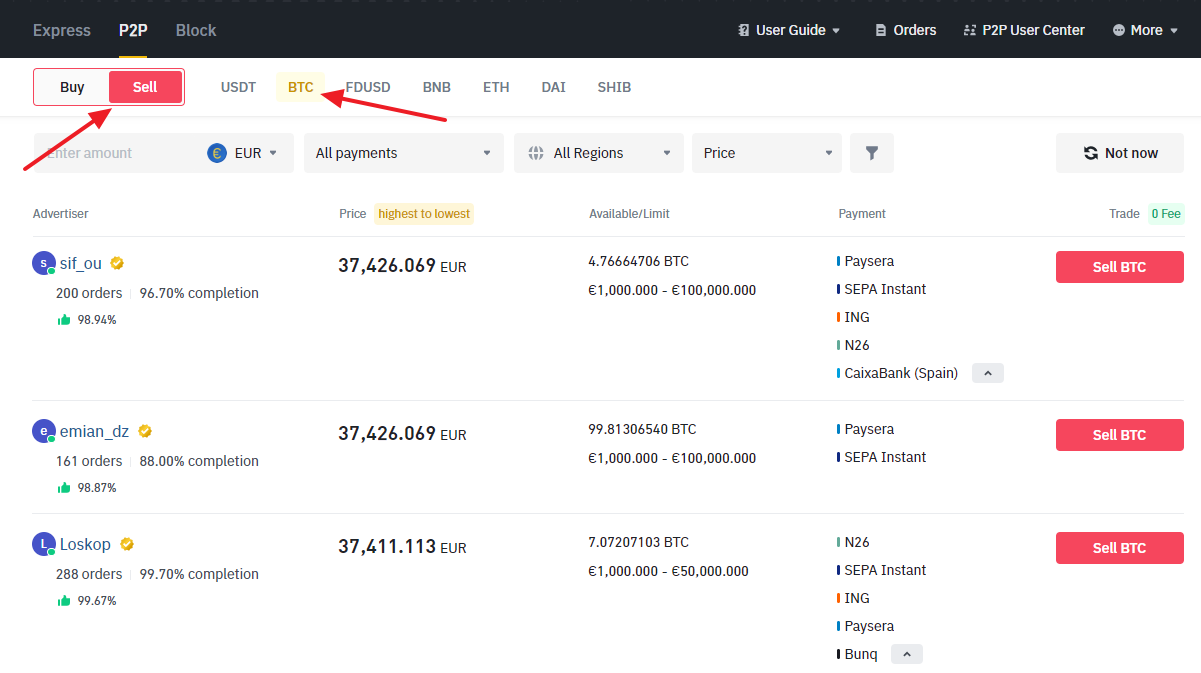Click the euro currency icon in amount field

coord(215,152)
